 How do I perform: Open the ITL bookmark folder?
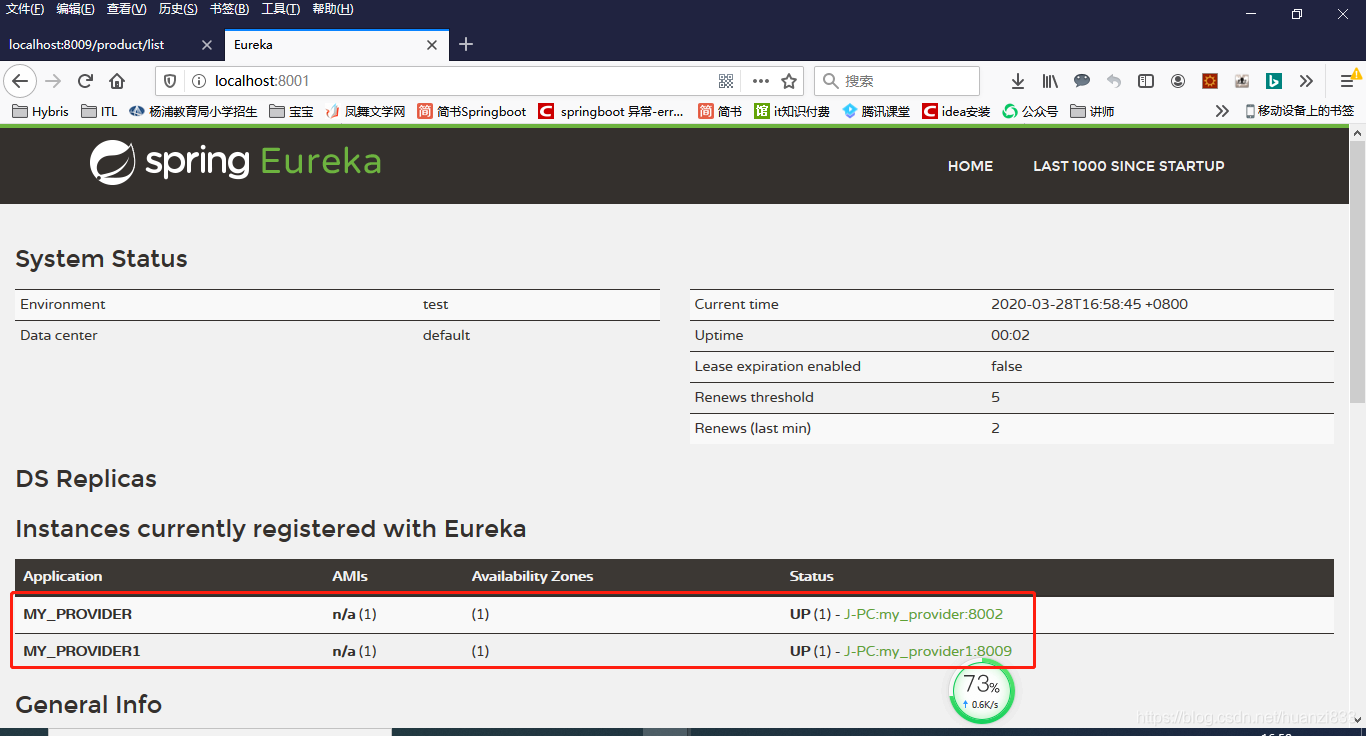pyautogui.click(x=99, y=111)
